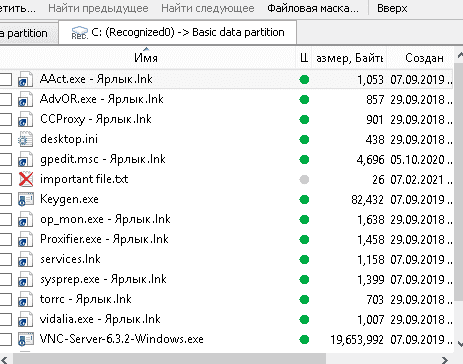The width and height of the screenshot is (463, 364).
Task: Click the vertical scrollbar down arrow
Action: coord(460,343)
